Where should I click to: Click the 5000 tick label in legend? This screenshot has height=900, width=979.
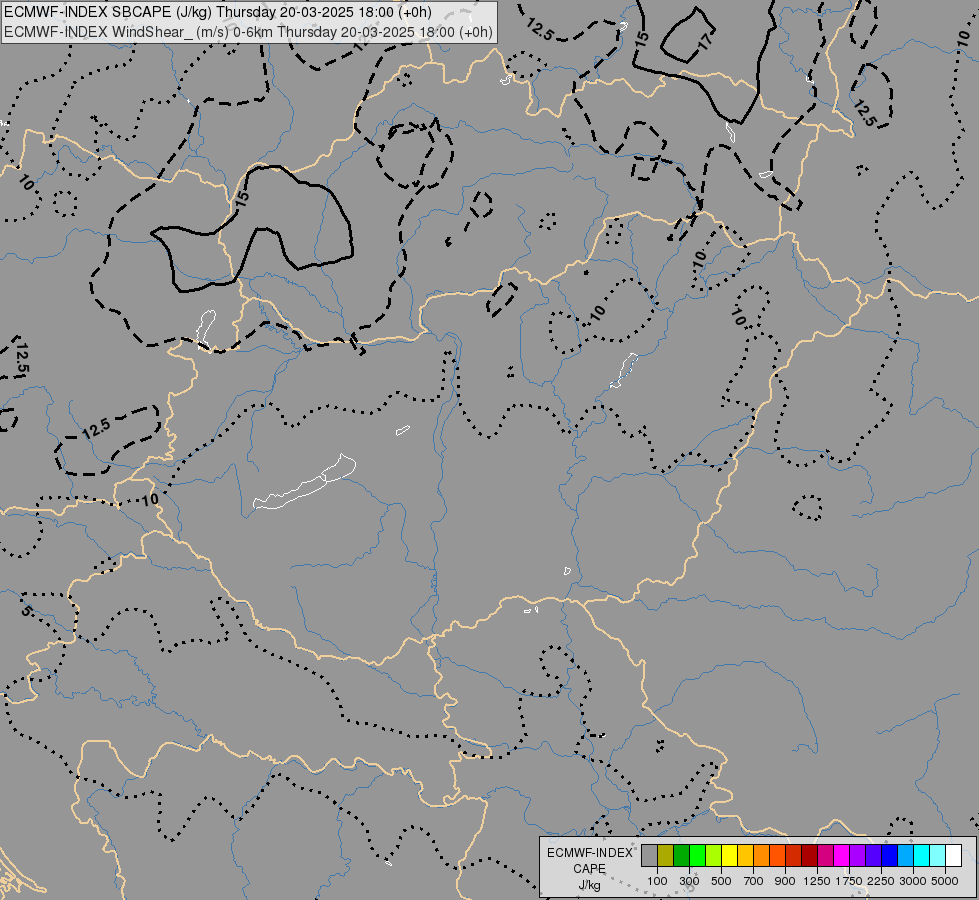tap(945, 881)
